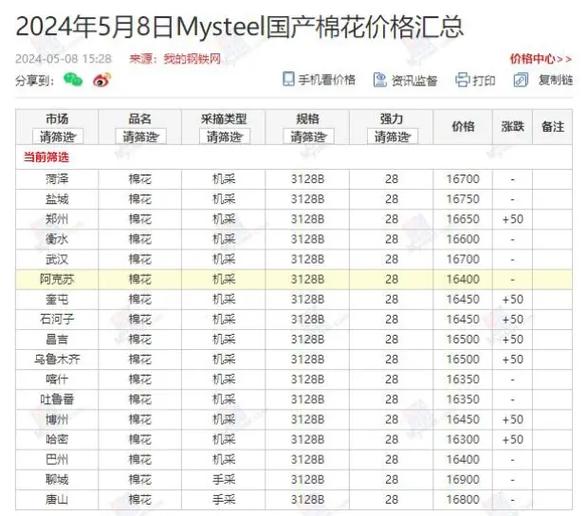
Task: Click price 16800 in 唐山 row
Action: [x=463, y=500]
